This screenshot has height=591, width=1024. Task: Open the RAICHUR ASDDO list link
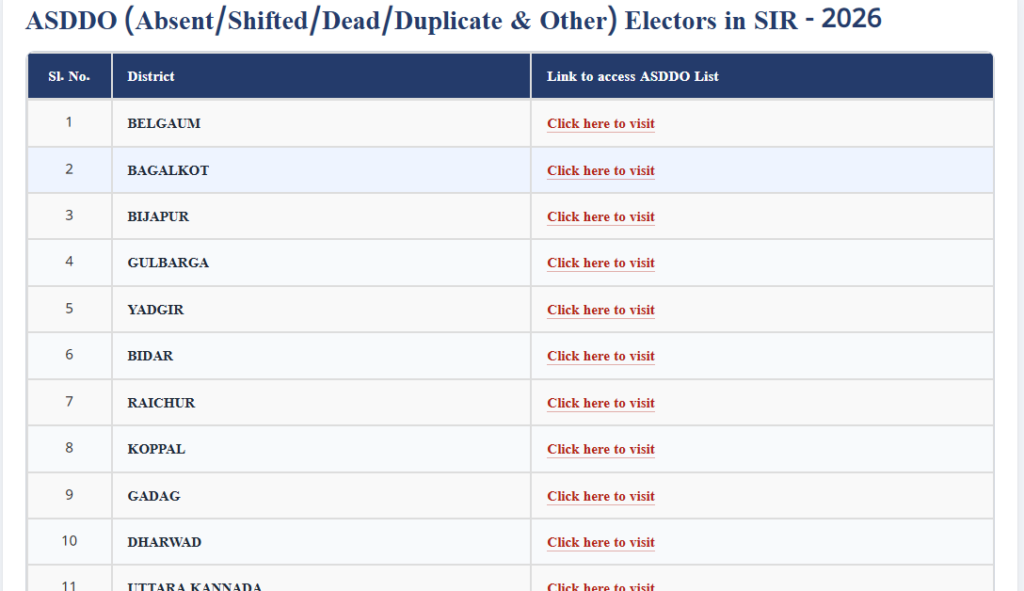(x=600, y=404)
